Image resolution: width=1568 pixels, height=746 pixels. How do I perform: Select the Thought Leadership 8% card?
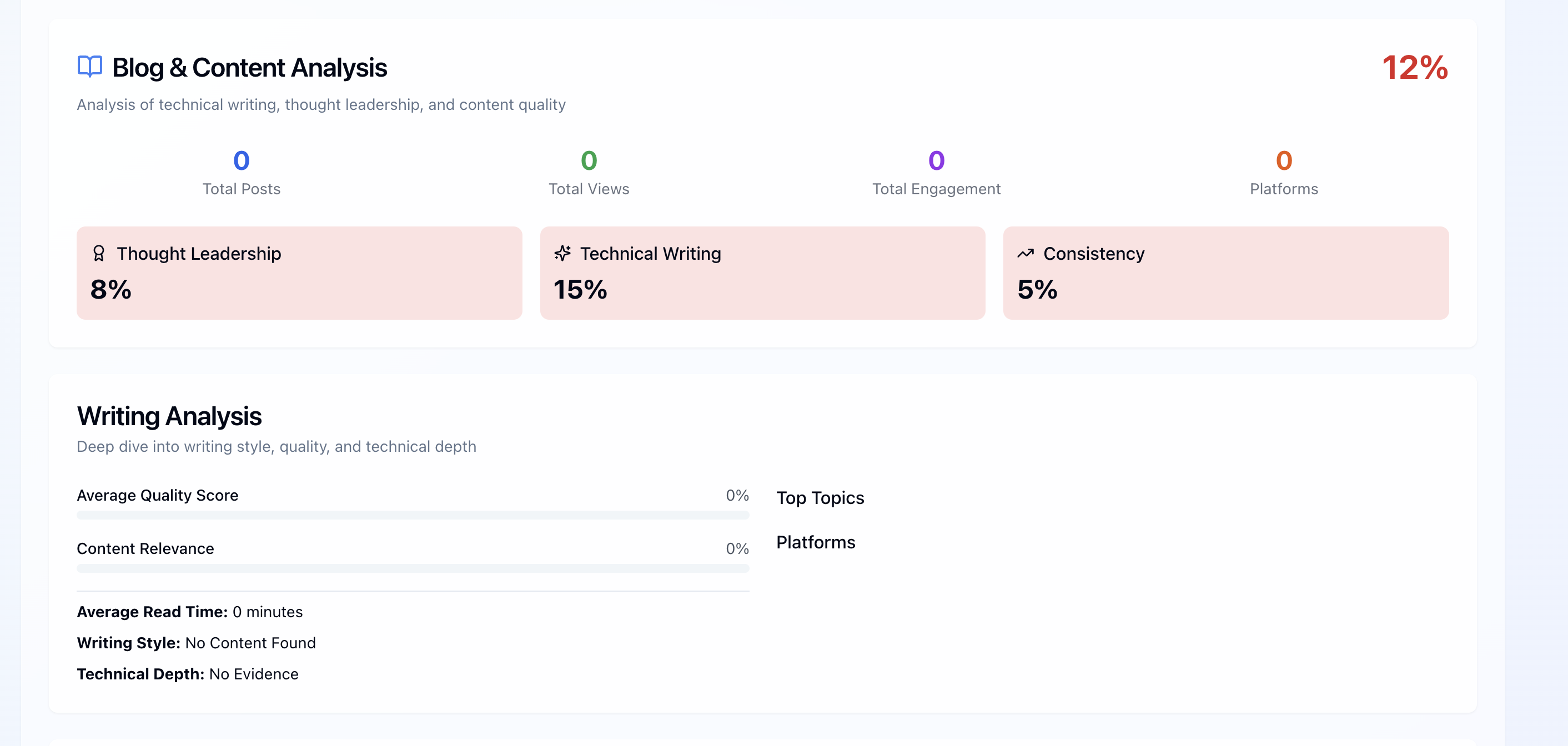pyautogui.click(x=299, y=273)
